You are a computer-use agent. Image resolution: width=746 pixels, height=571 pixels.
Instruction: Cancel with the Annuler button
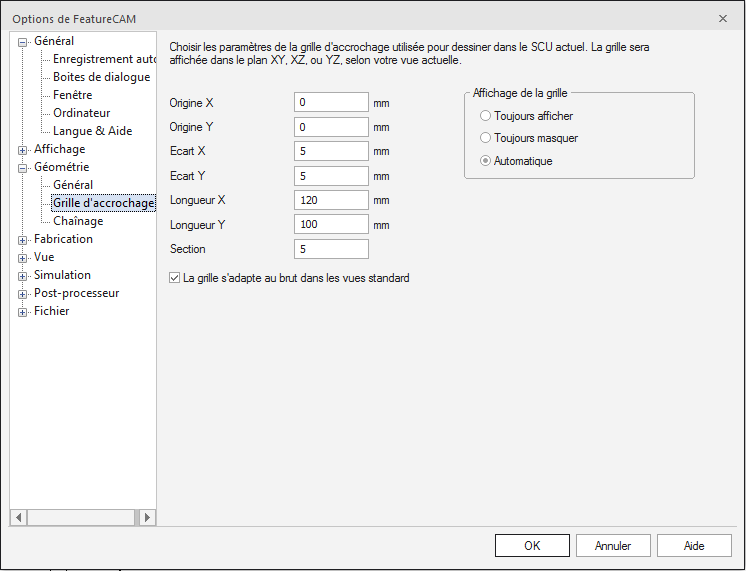[x=613, y=545]
